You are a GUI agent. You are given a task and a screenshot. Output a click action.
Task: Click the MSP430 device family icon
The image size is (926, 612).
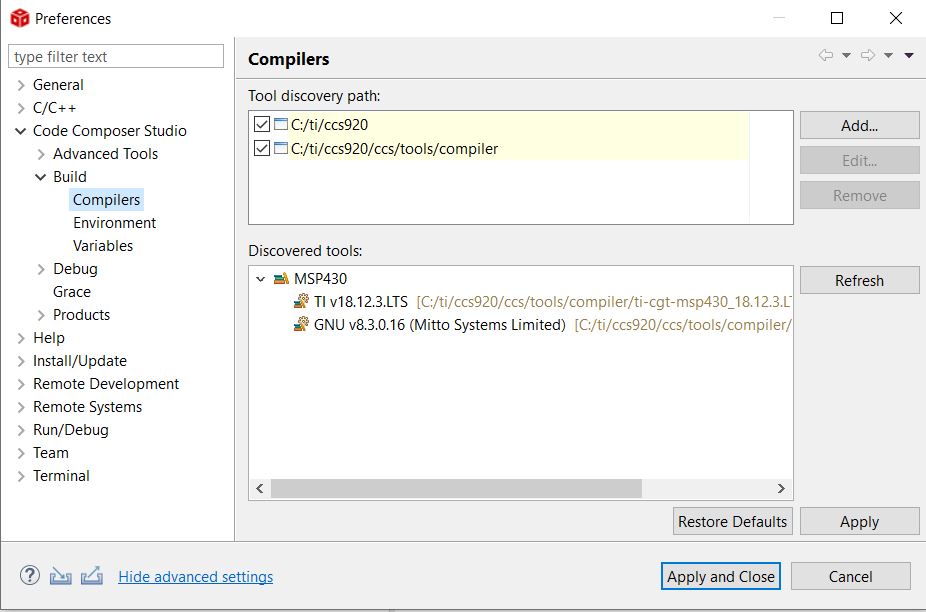coord(281,278)
